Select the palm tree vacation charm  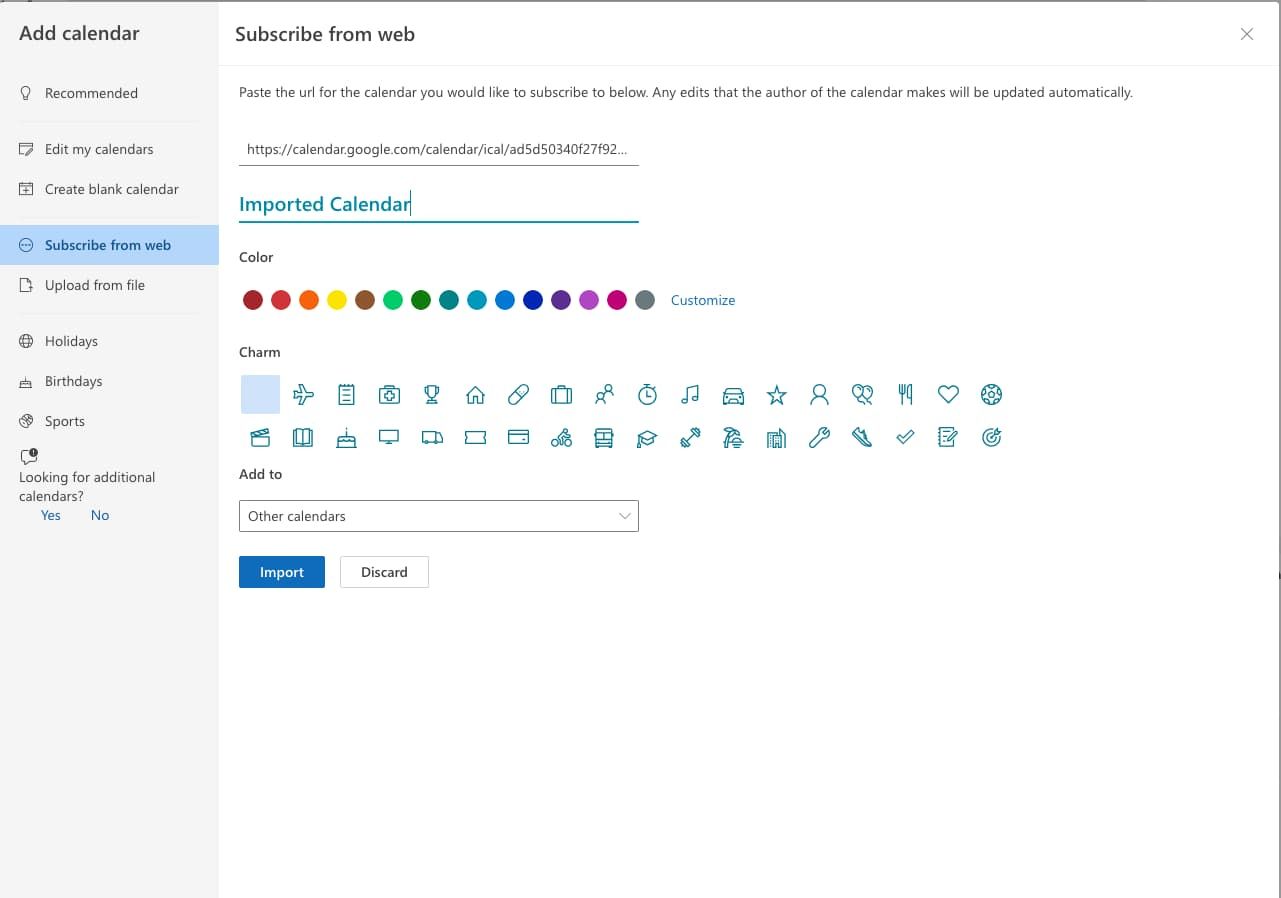tap(733, 437)
